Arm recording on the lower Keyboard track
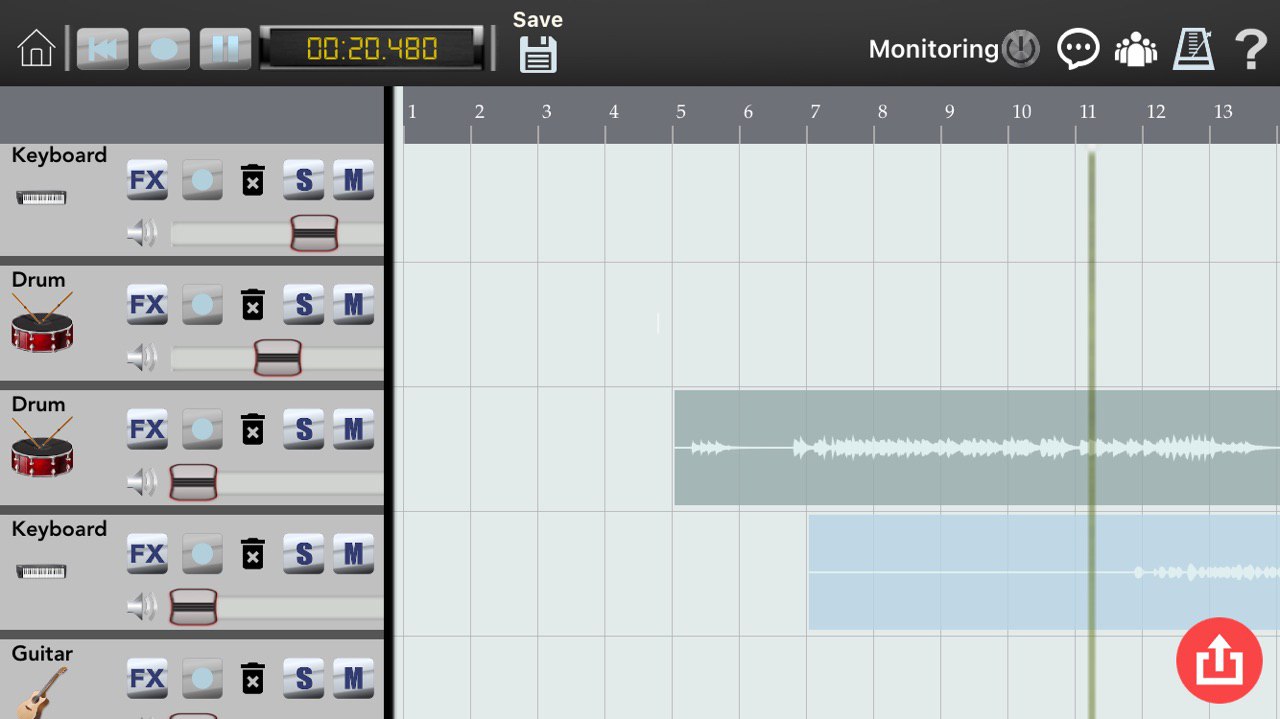1280x719 pixels. [x=202, y=553]
